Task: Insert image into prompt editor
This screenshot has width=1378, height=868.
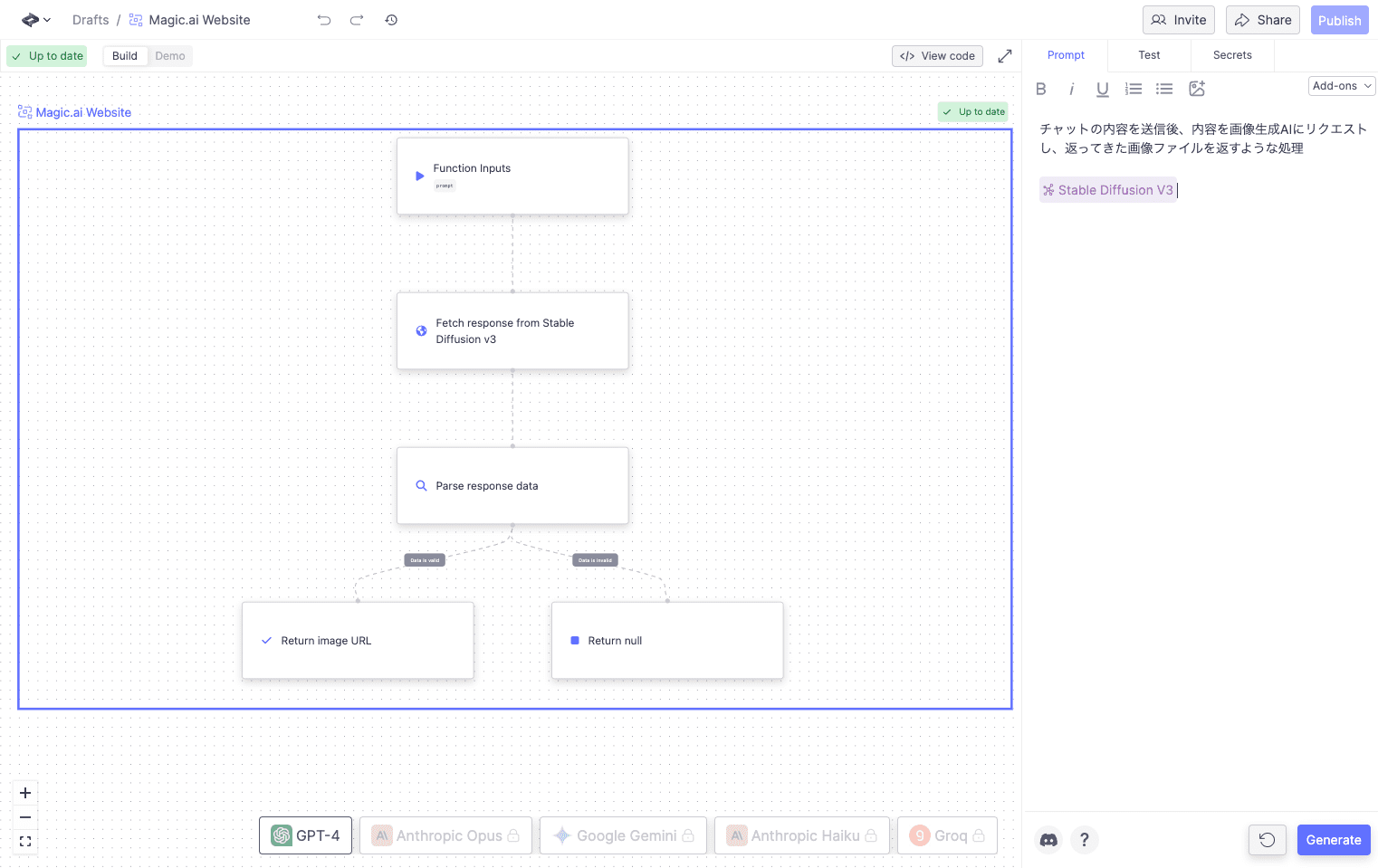Action: (x=1197, y=89)
